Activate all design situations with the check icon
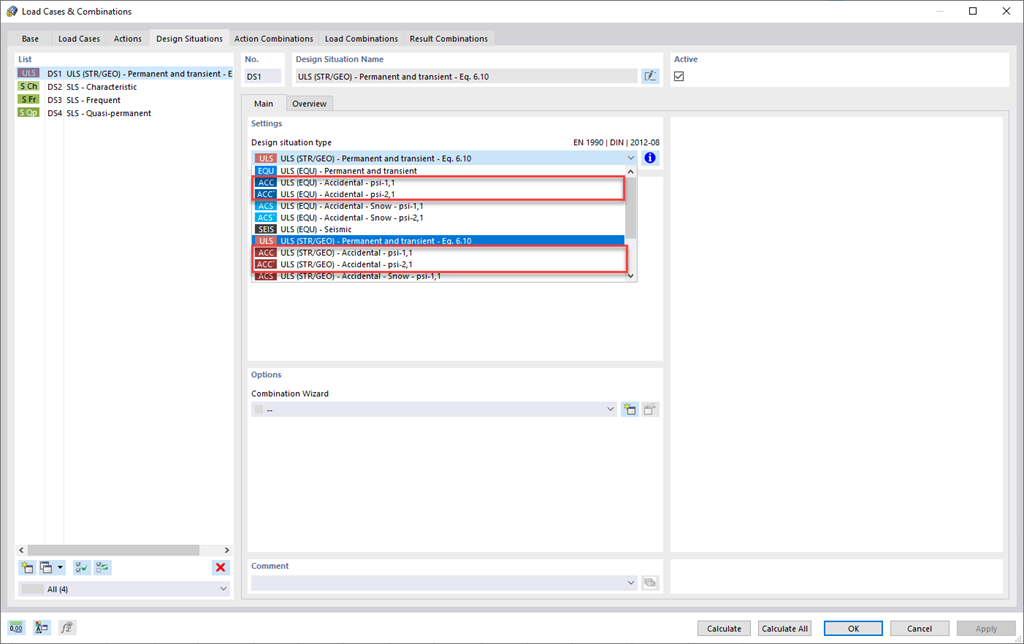This screenshot has width=1024, height=644. pyautogui.click(x=81, y=567)
